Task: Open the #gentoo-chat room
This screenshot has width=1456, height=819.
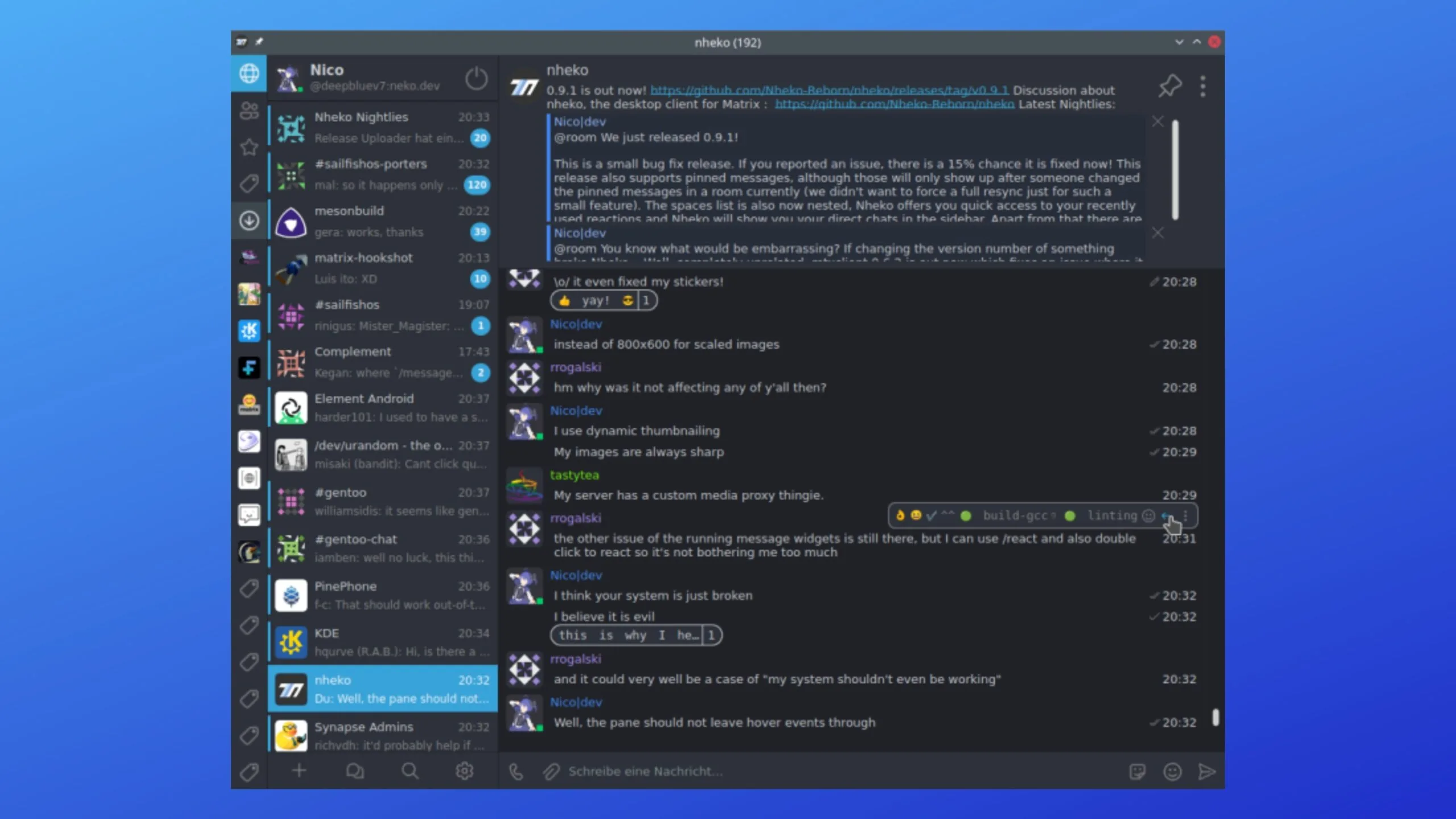Action: tap(383, 548)
